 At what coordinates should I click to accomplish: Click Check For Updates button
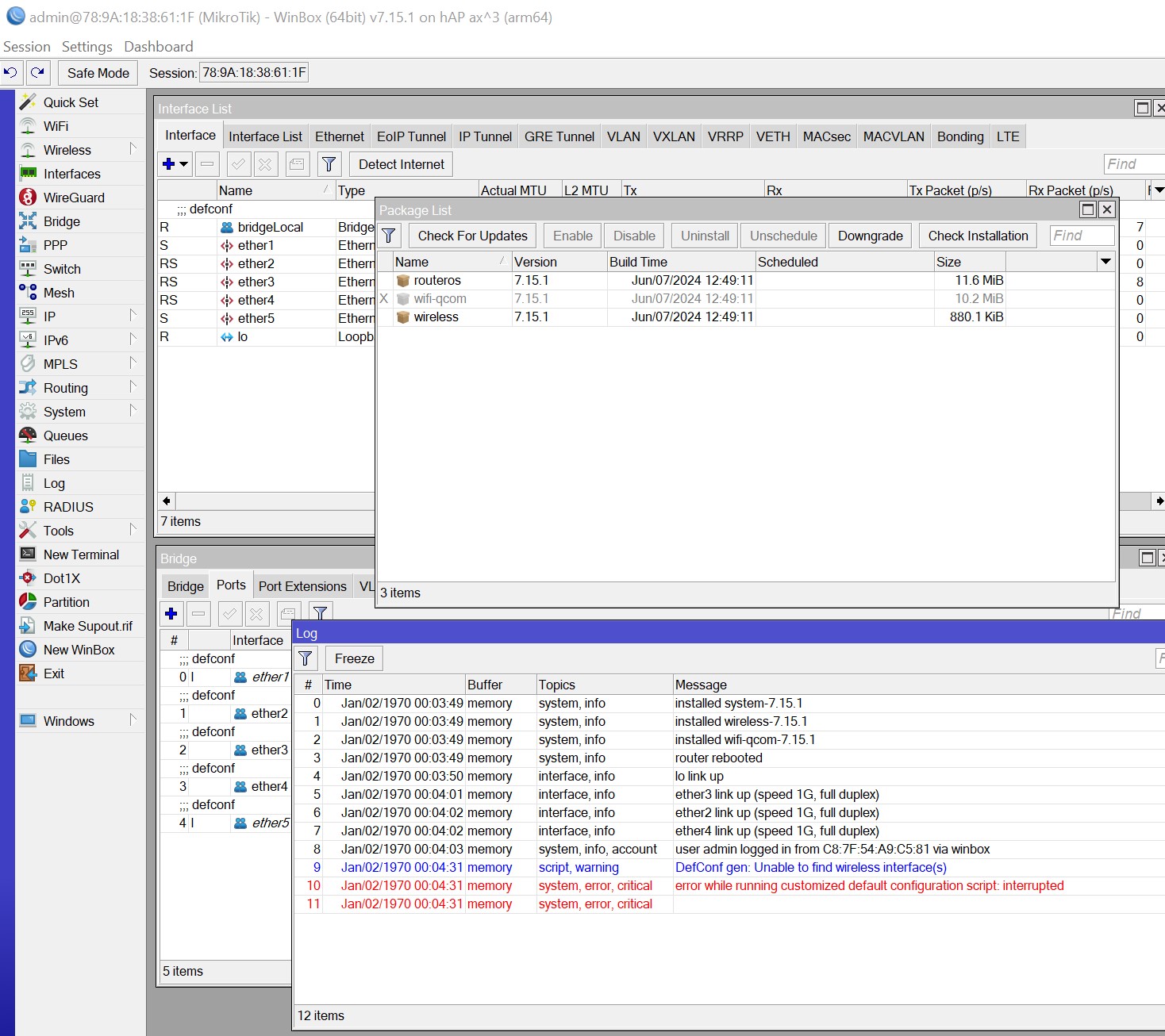click(x=472, y=236)
